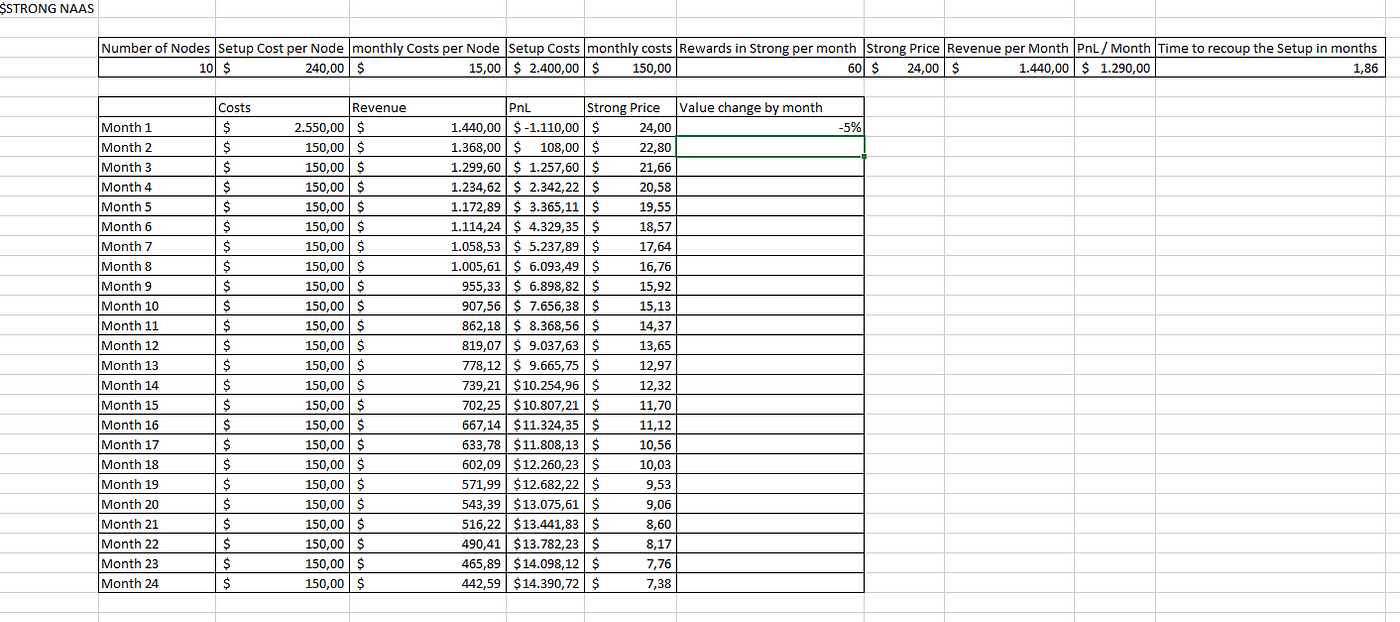
Task: Select the Month 1 row label
Action: [x=157, y=127]
